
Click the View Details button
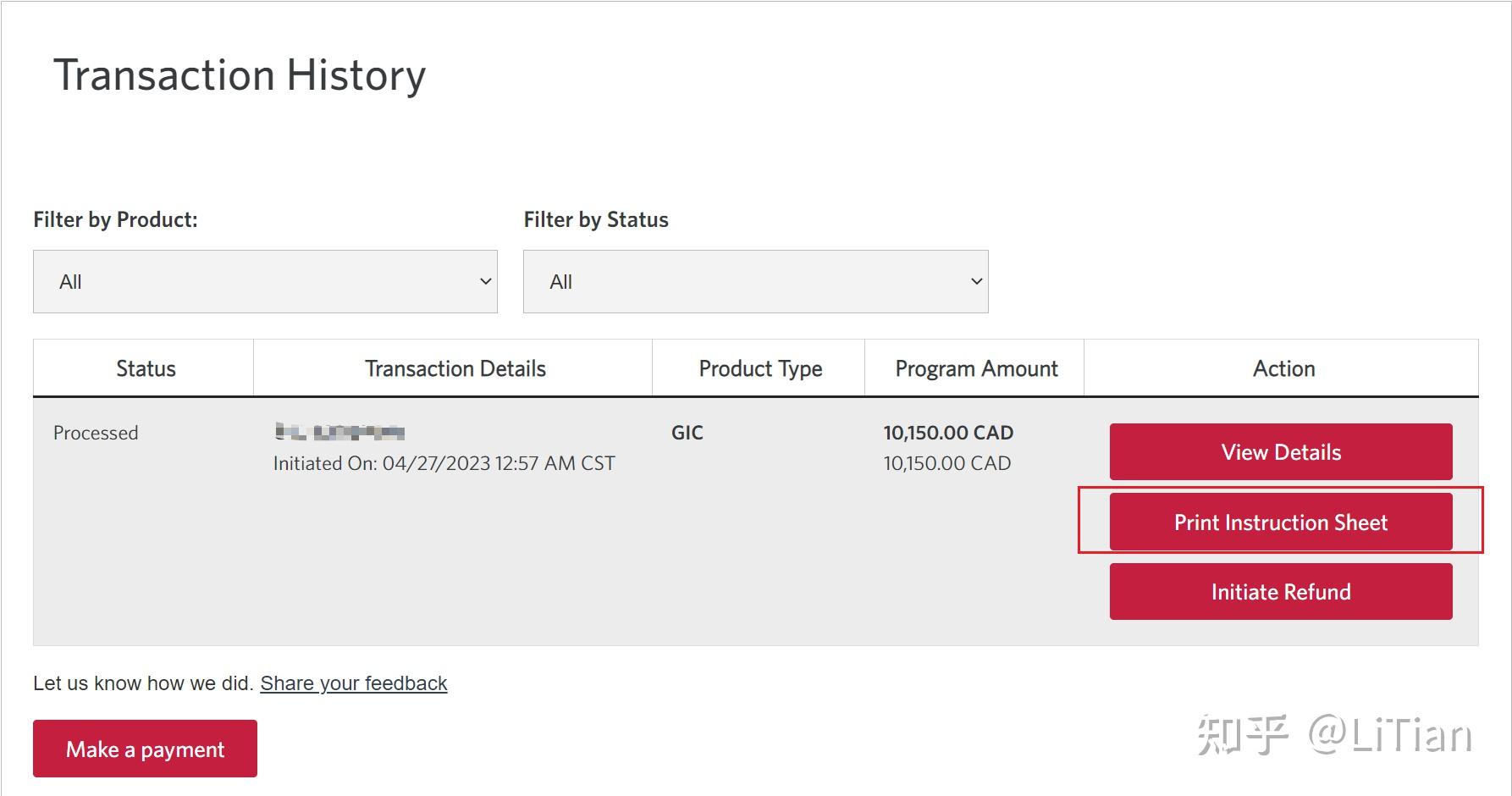pyautogui.click(x=1280, y=452)
